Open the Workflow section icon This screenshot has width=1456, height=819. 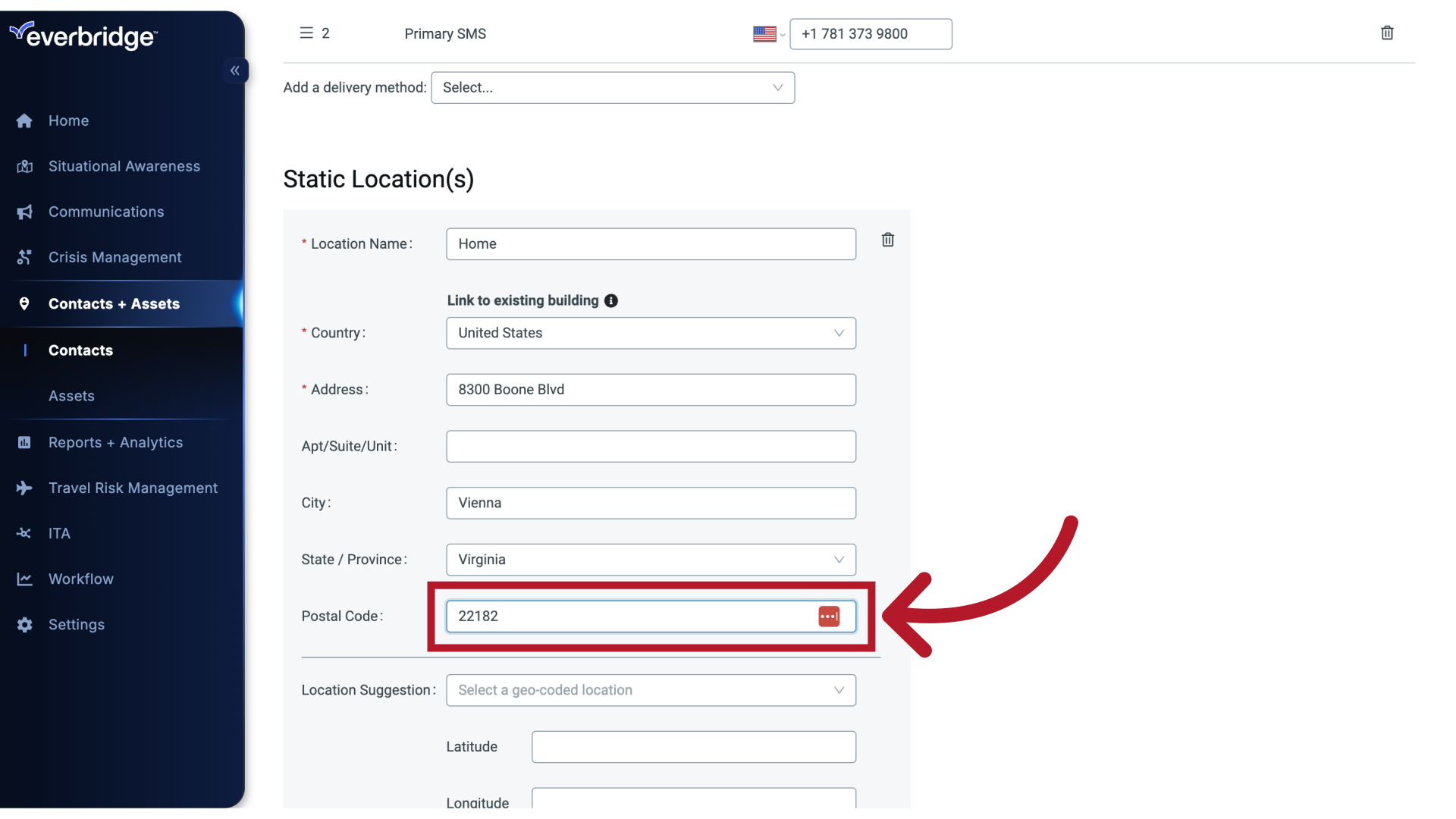point(25,579)
